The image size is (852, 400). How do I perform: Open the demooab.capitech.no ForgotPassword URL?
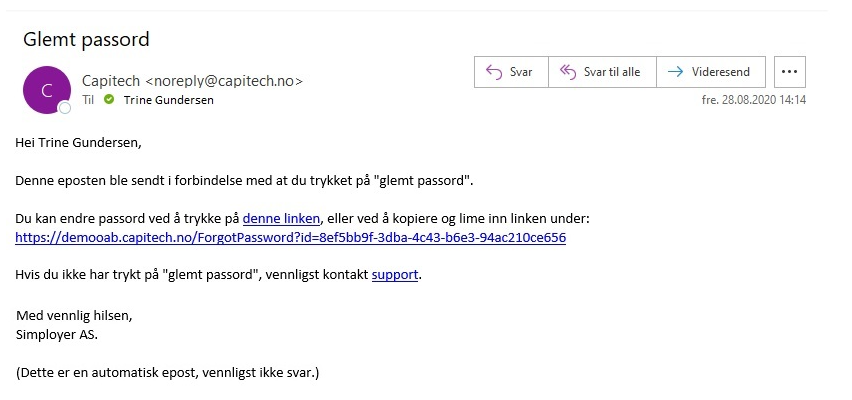[x=290, y=238]
